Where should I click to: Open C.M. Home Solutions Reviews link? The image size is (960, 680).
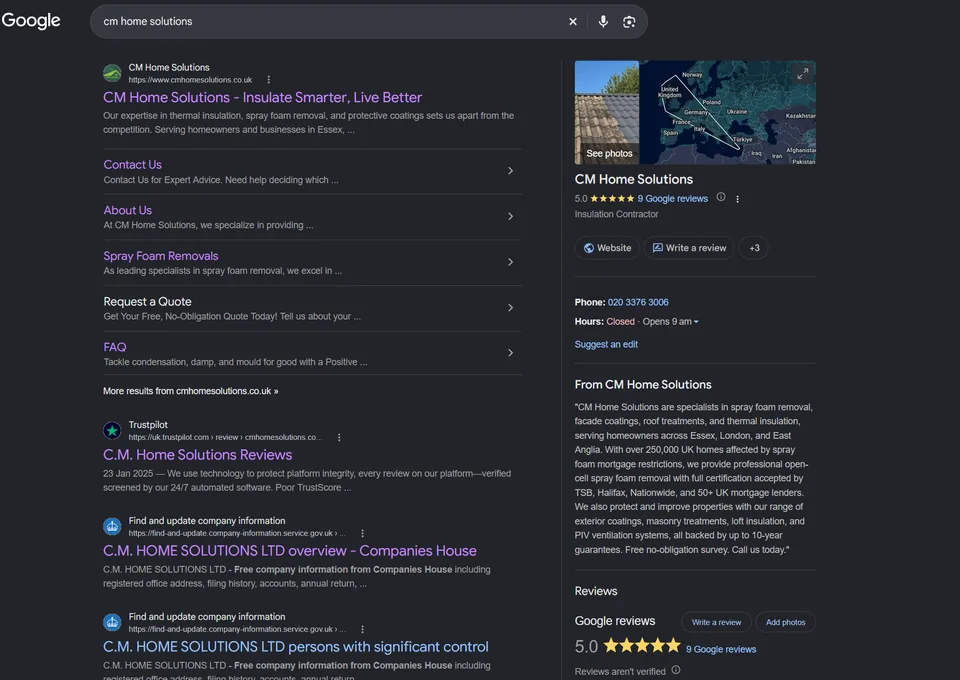coord(197,455)
